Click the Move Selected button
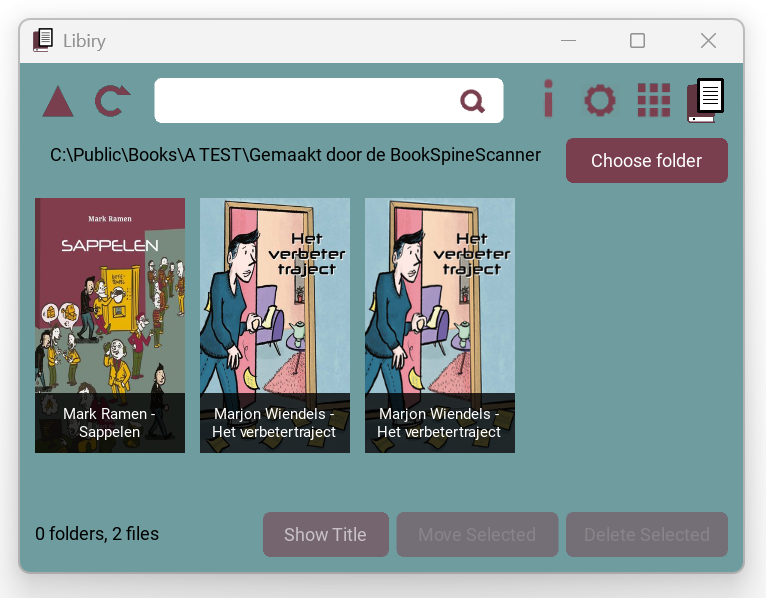Viewport: 766px width, 598px height. (x=477, y=535)
